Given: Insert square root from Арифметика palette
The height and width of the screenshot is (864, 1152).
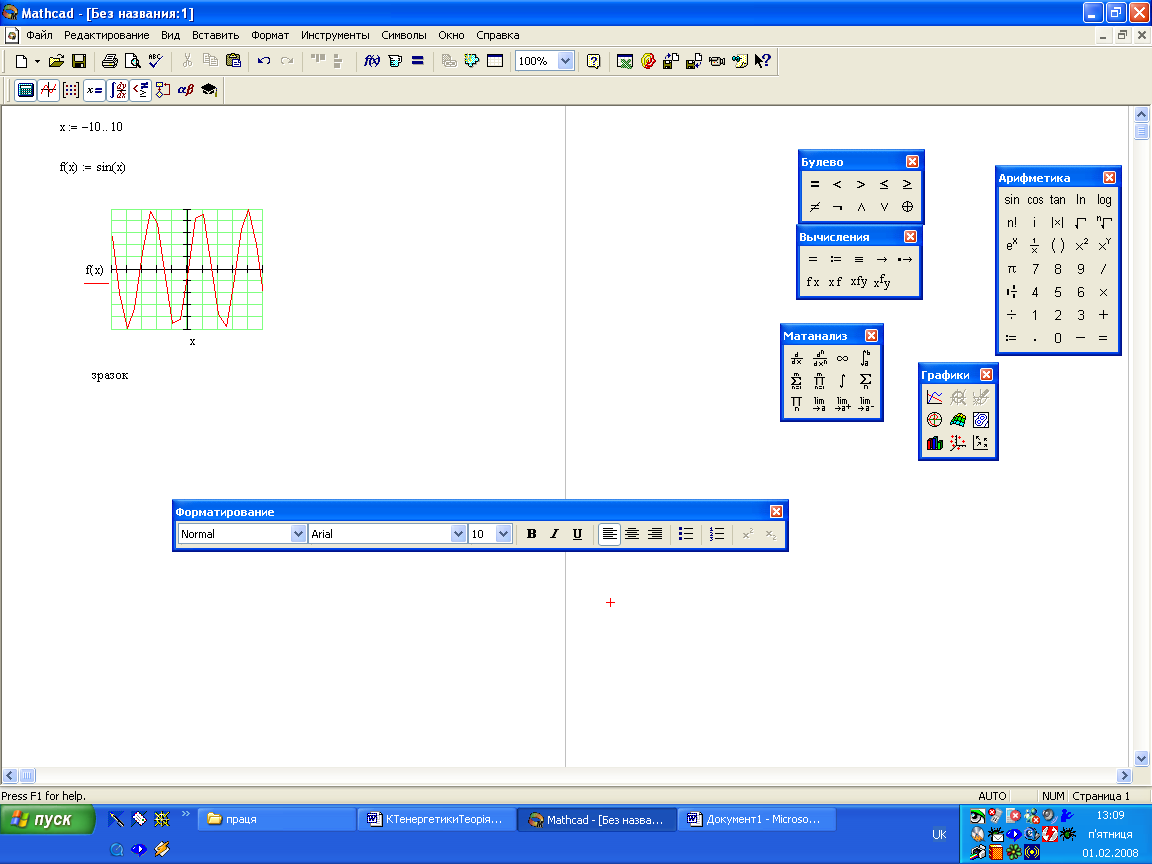Looking at the screenshot, I should click(1081, 223).
